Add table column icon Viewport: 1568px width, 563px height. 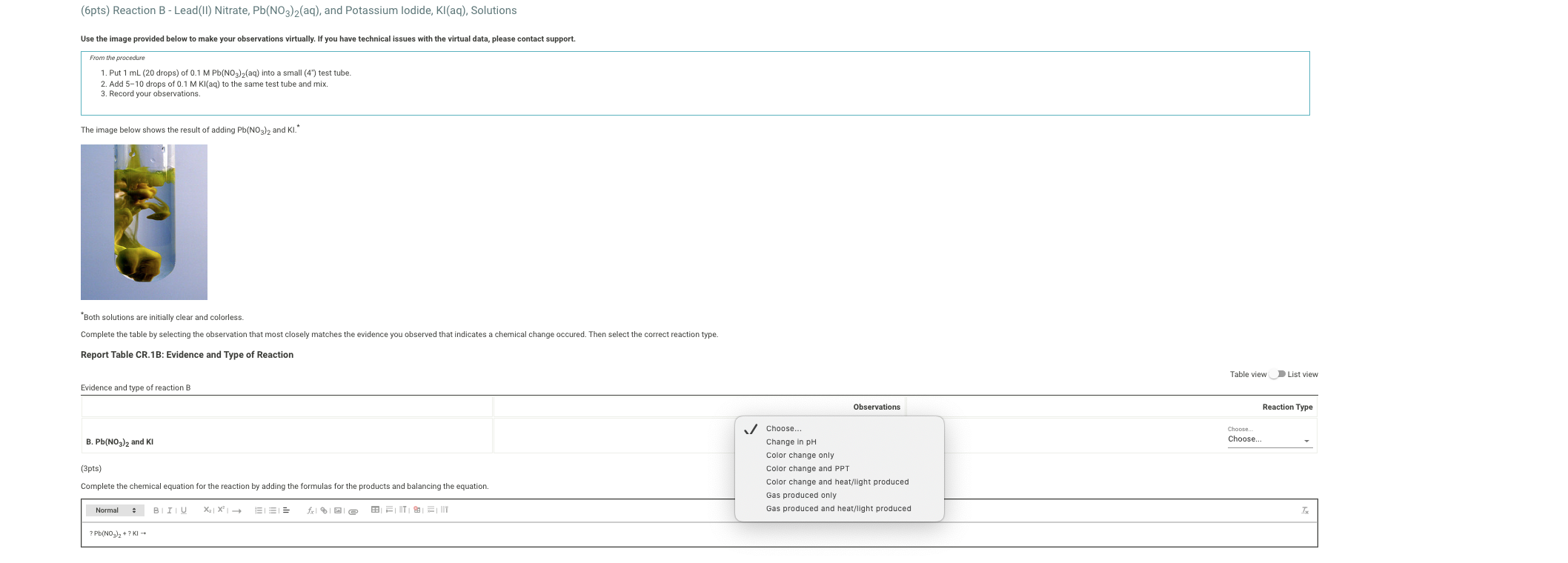[x=403, y=510]
